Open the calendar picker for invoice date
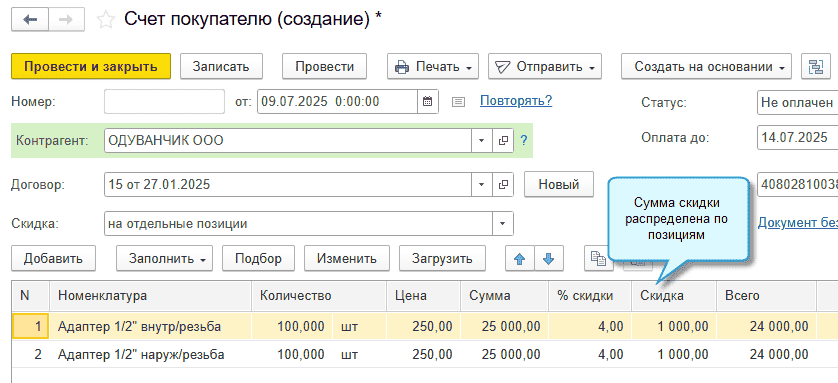Viewport: 838px width, 383px height. (x=428, y=101)
